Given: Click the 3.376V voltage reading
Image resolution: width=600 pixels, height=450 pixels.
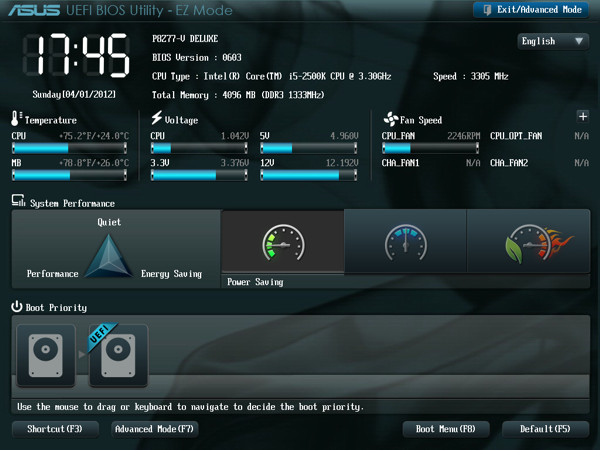Looking at the screenshot, I should click(235, 163).
